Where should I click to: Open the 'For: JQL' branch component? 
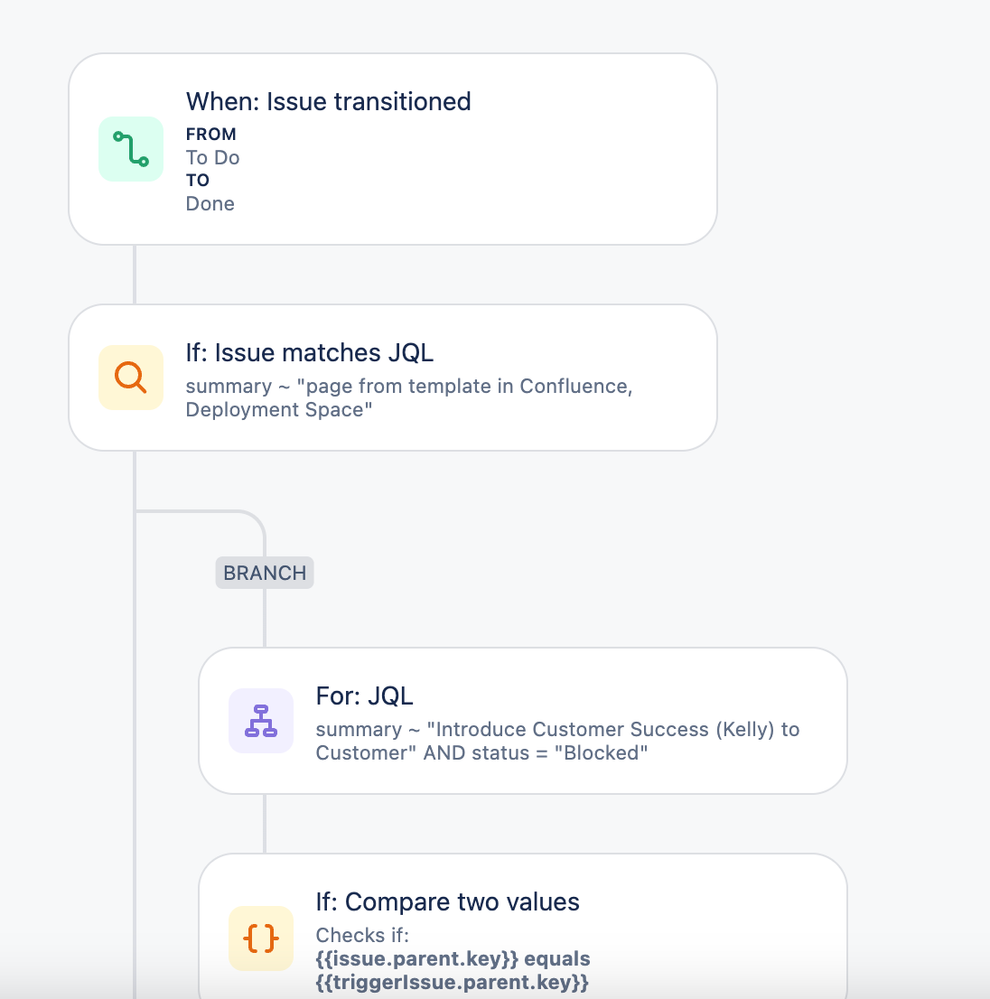tap(523, 721)
